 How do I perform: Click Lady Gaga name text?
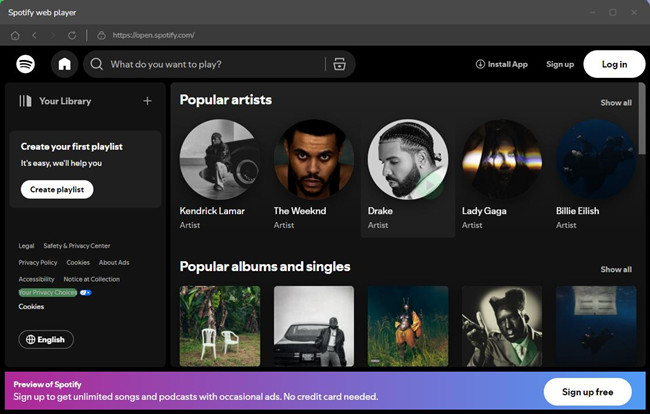pyautogui.click(x=484, y=211)
